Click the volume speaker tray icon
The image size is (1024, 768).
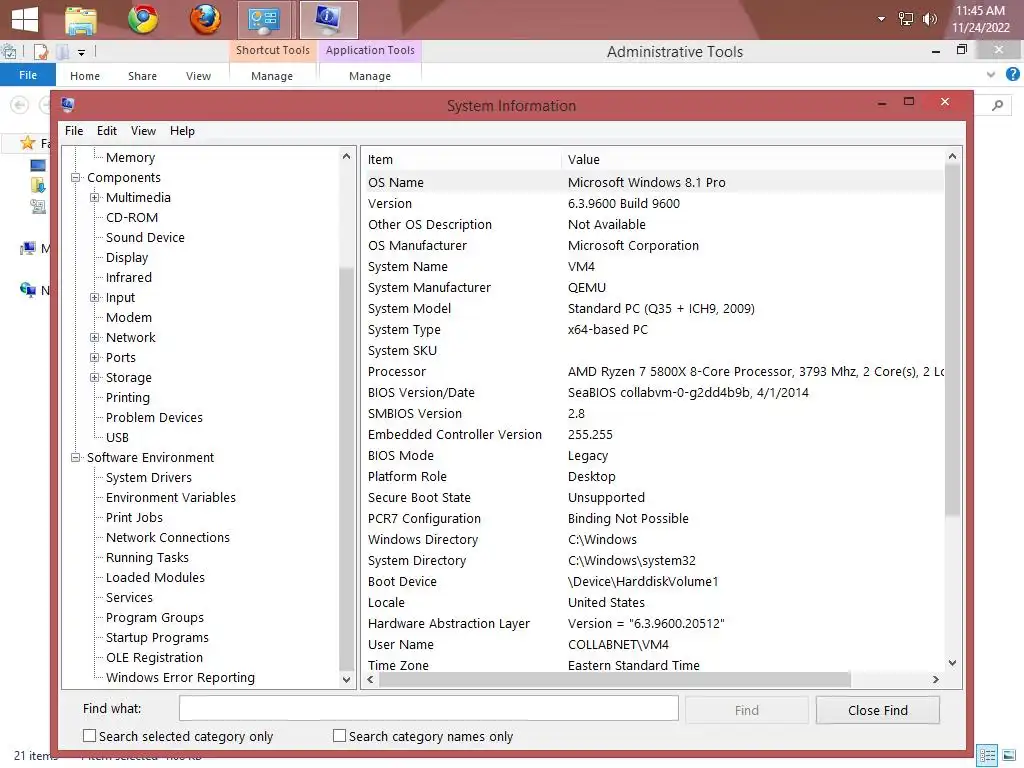tap(929, 19)
